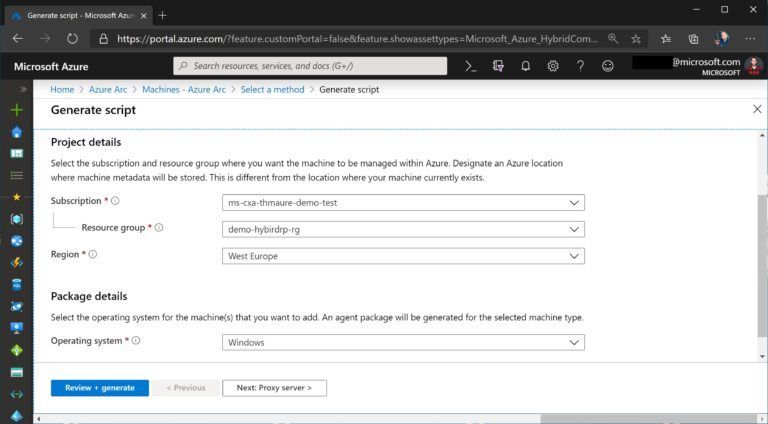Image resolution: width=768 pixels, height=424 pixels.
Task: Expand the Azure sidebar with double chevron
Action: click(x=23, y=90)
